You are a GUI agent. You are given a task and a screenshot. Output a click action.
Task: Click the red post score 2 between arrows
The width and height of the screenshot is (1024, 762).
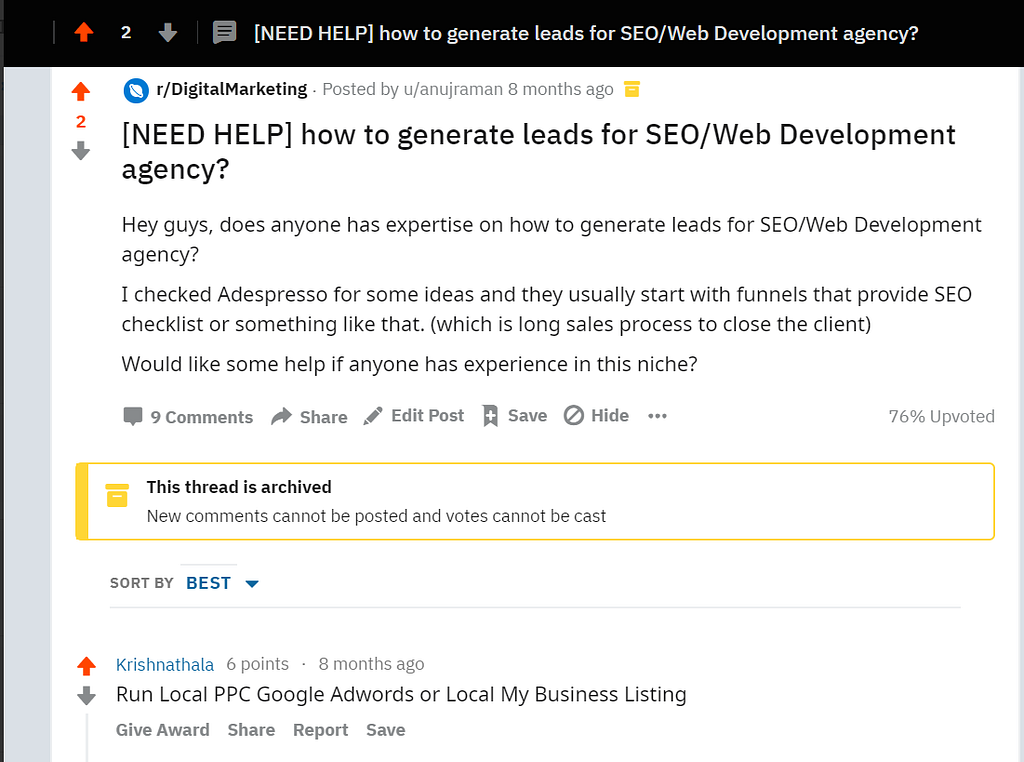pos(81,121)
